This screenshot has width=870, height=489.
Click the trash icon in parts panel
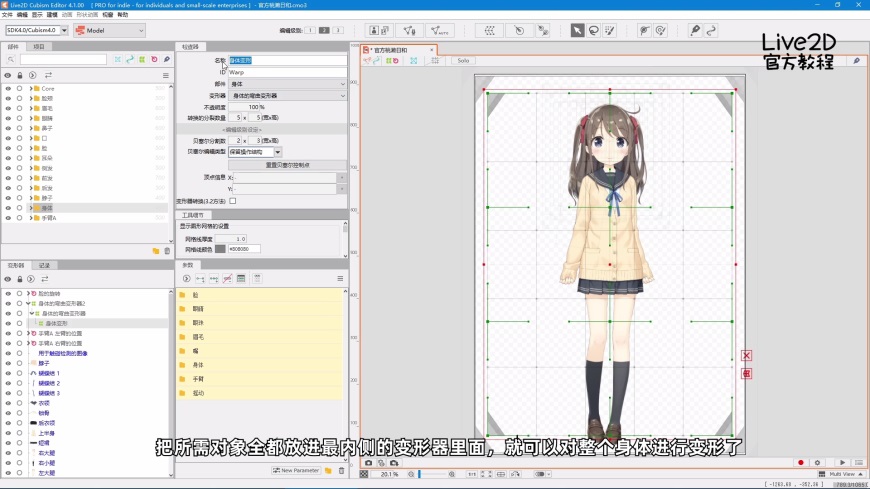tap(167, 251)
